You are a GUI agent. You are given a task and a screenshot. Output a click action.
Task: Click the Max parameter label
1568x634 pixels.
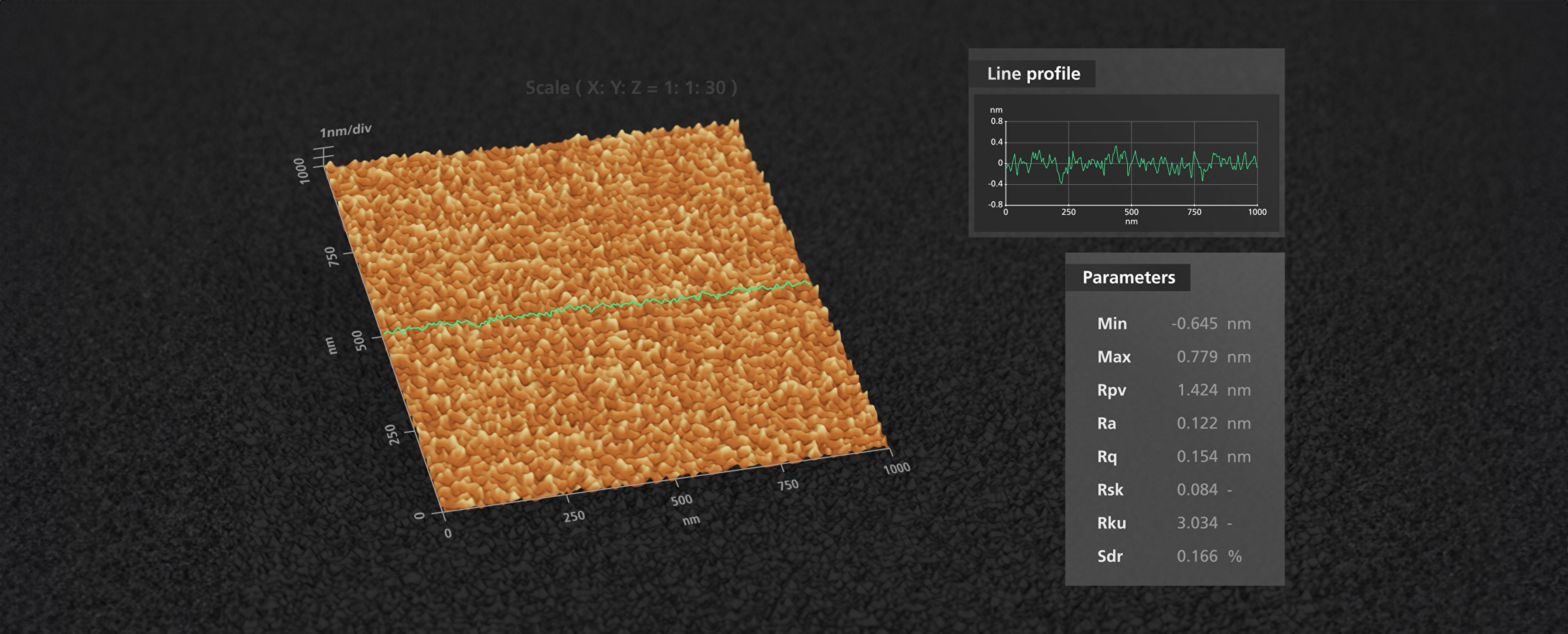[x=1114, y=357]
